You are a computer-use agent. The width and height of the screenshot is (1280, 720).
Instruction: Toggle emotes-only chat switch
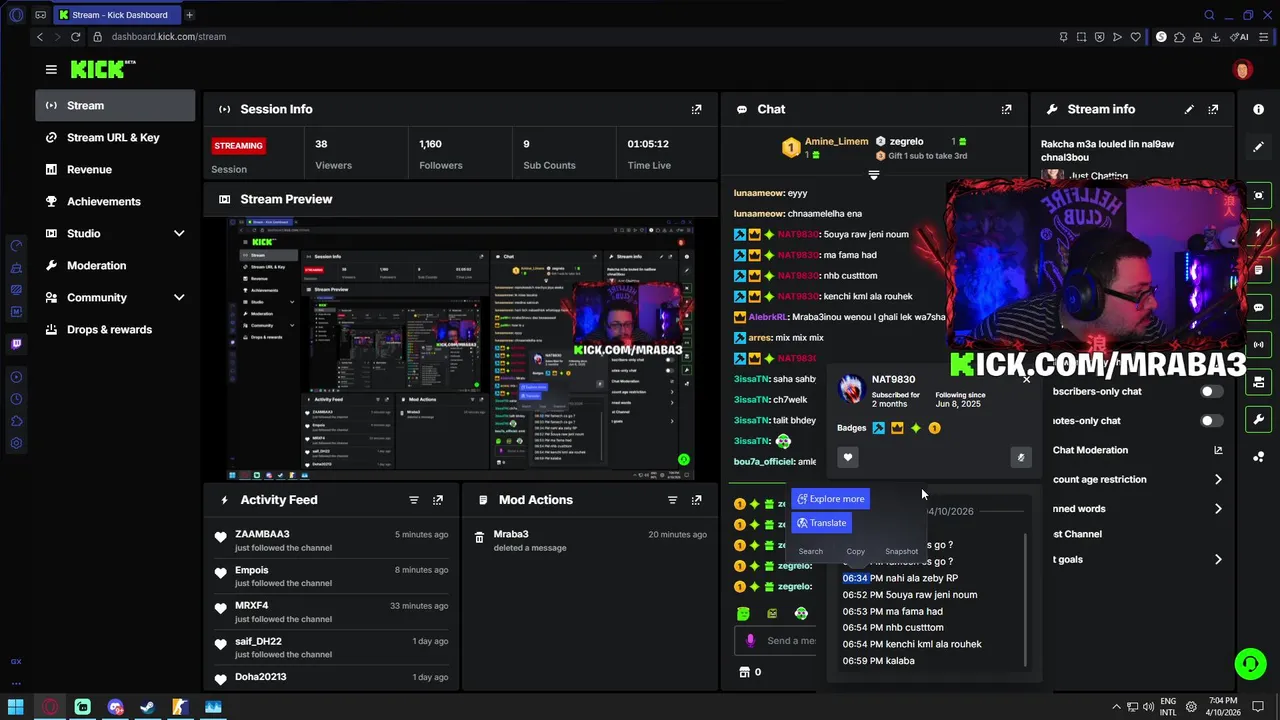pyautogui.click(x=1211, y=421)
